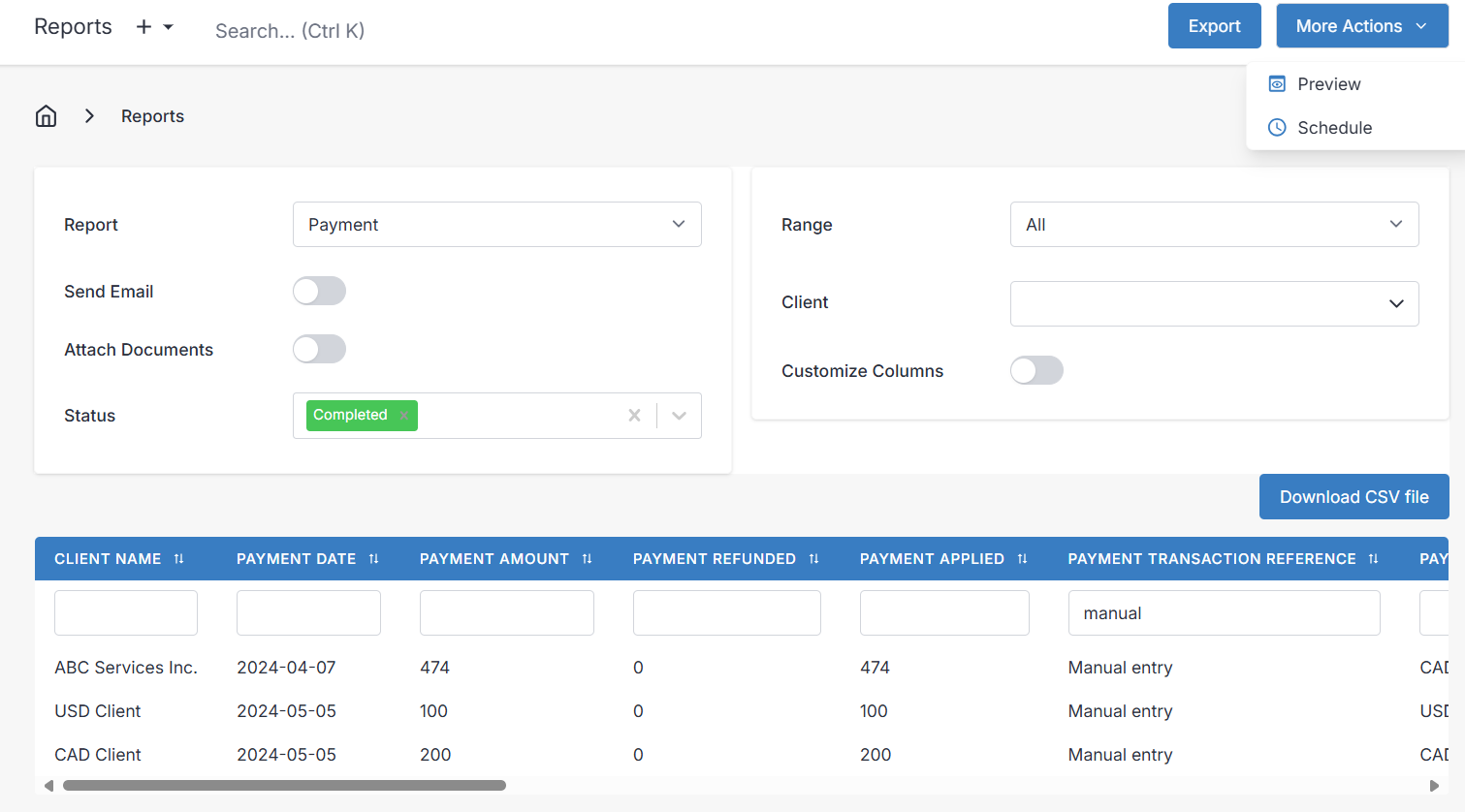The image size is (1465, 812).
Task: Select Preview from More Actions menu
Action: click(x=1328, y=84)
